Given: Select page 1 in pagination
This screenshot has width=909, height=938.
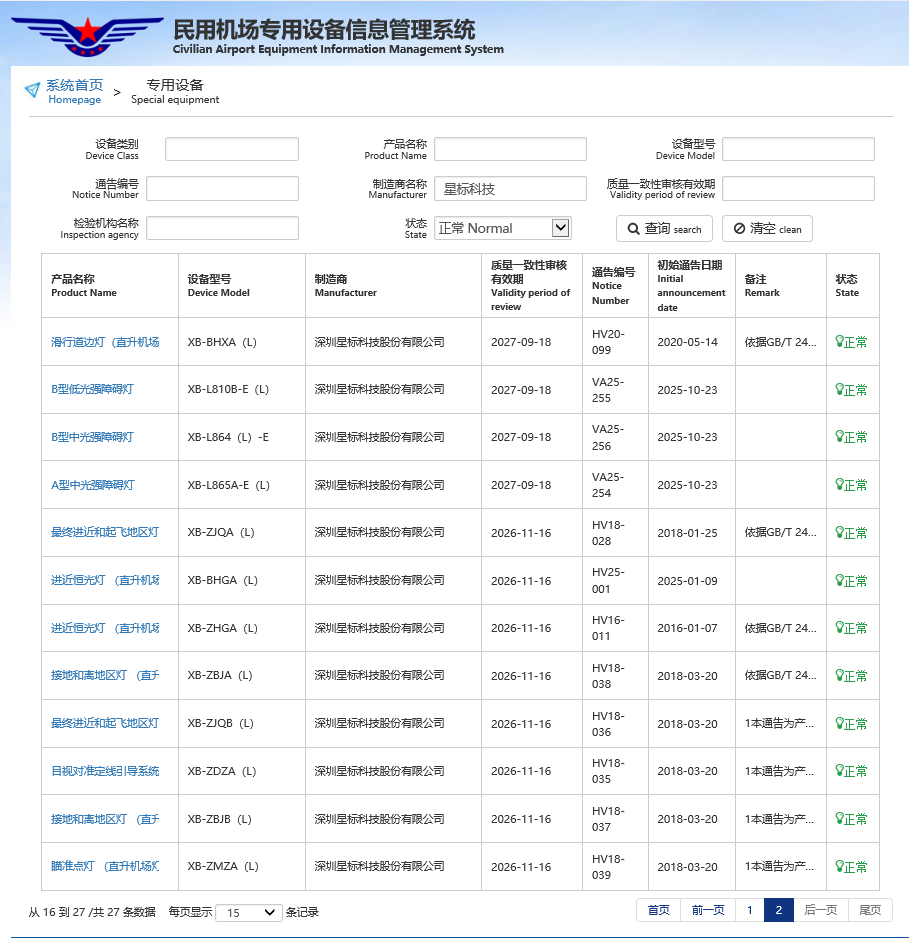Looking at the screenshot, I should coord(750,910).
